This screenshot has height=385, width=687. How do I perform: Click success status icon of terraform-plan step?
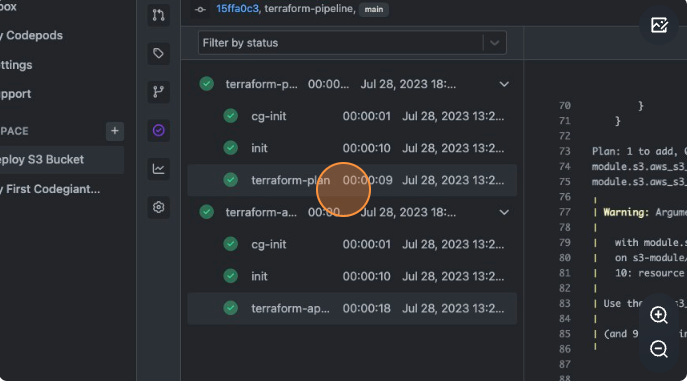(230, 180)
